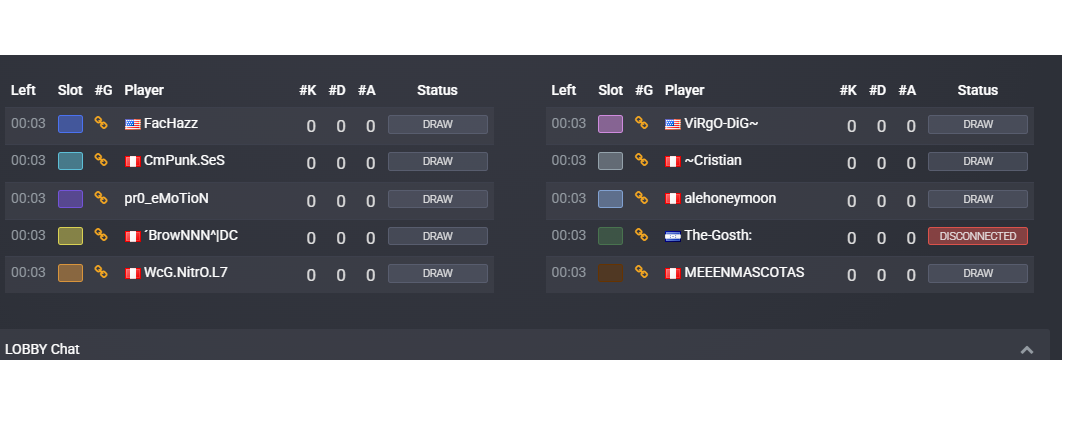Click the DISCONNECTED status for The-Gosth:
This screenshot has height=434, width=1069.
[978, 236]
